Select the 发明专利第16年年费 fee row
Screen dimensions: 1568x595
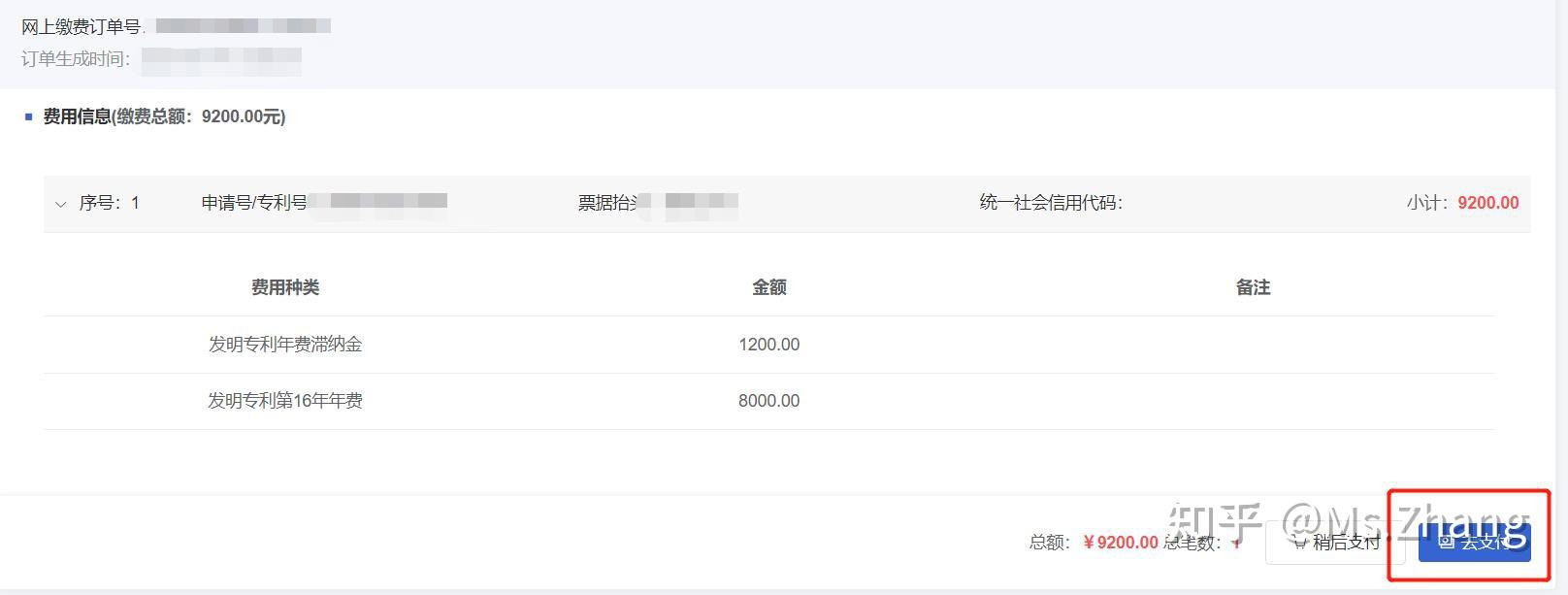(x=285, y=401)
